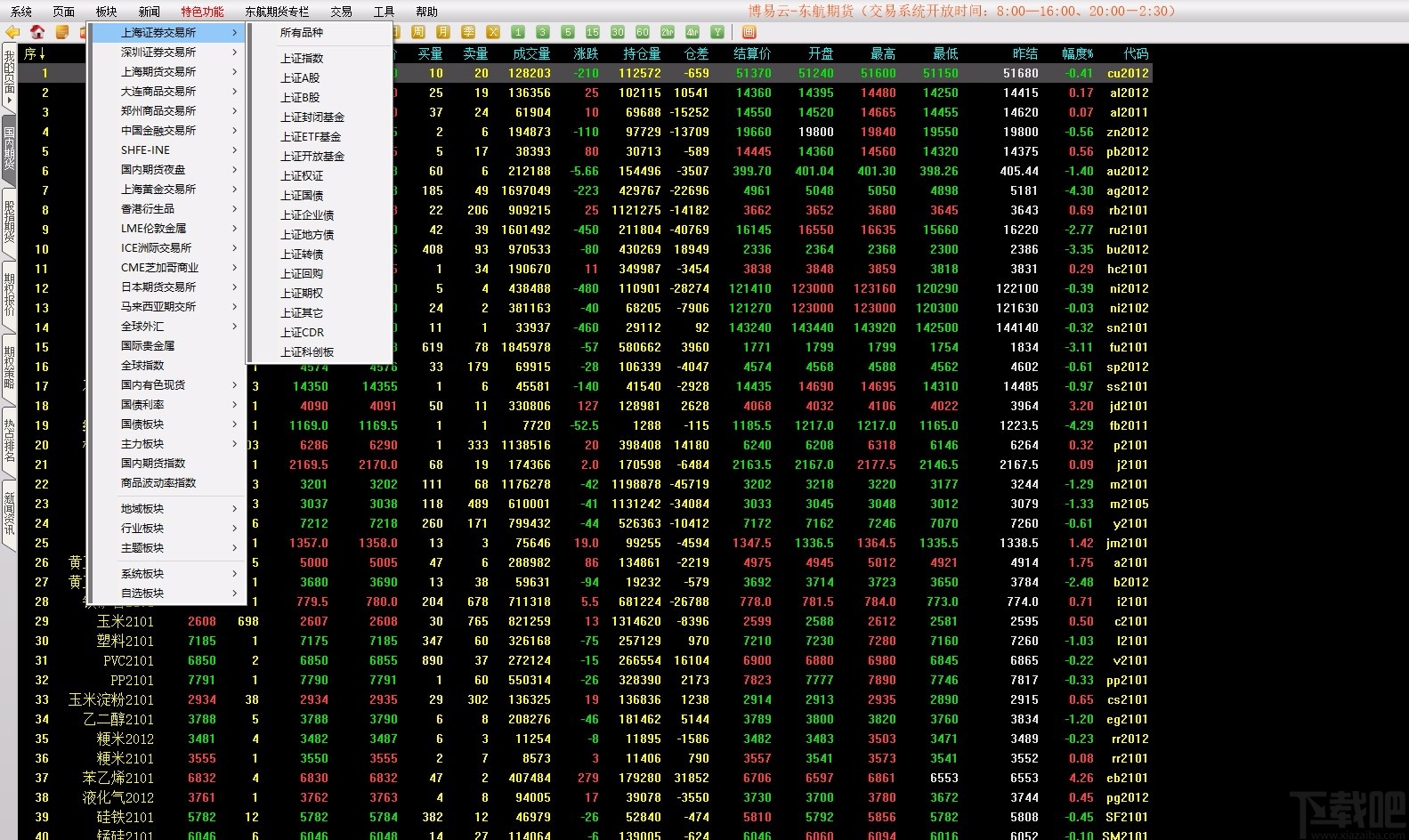Open the 系统 menu
The height and width of the screenshot is (840, 1409).
20,12
